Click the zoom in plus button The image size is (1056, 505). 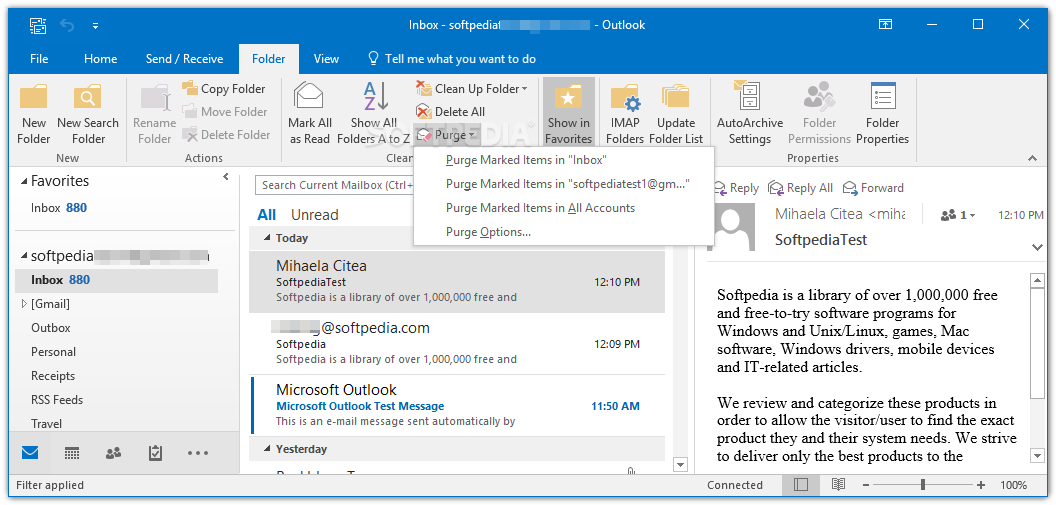[981, 485]
